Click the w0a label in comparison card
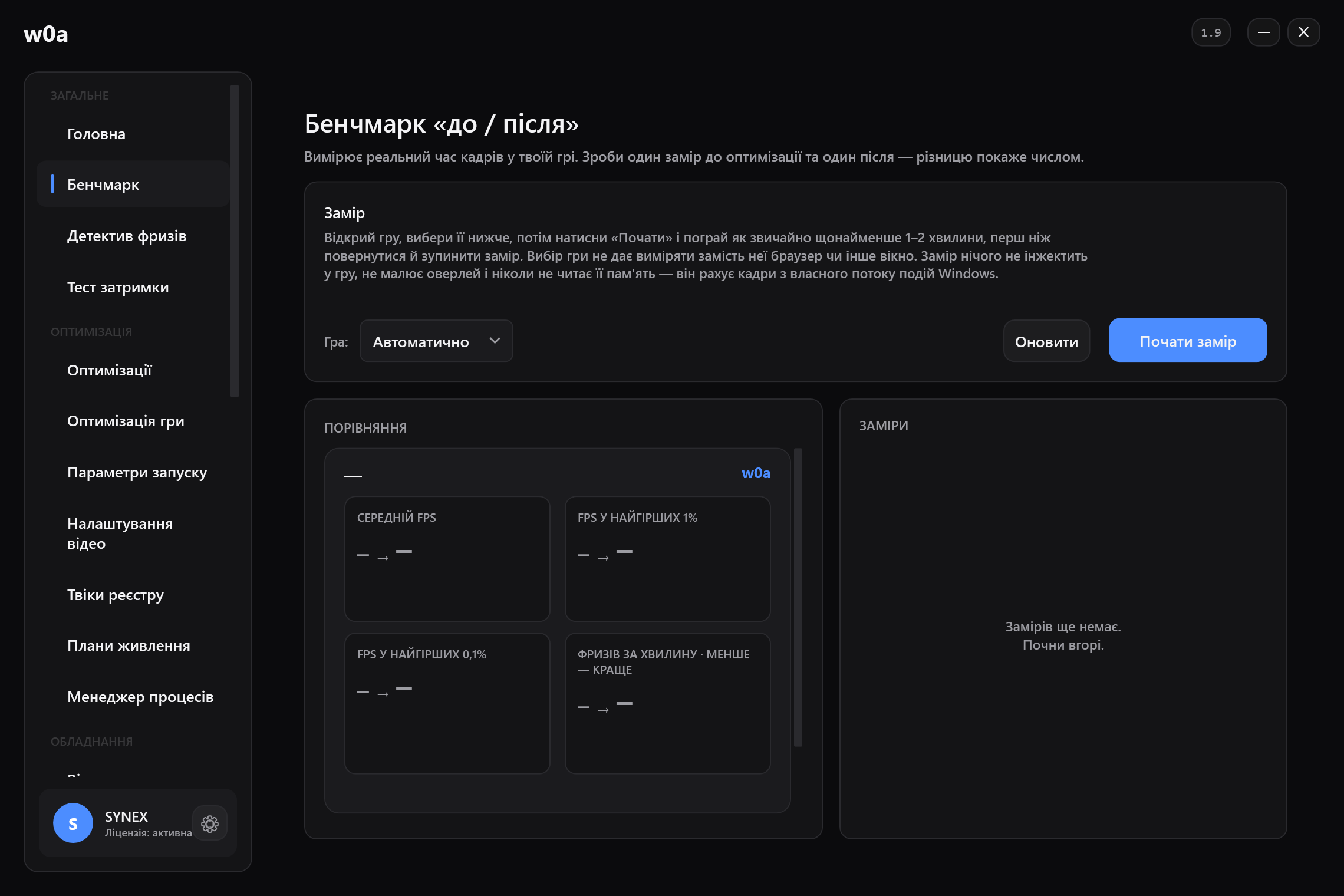The image size is (1344, 896). (x=756, y=473)
